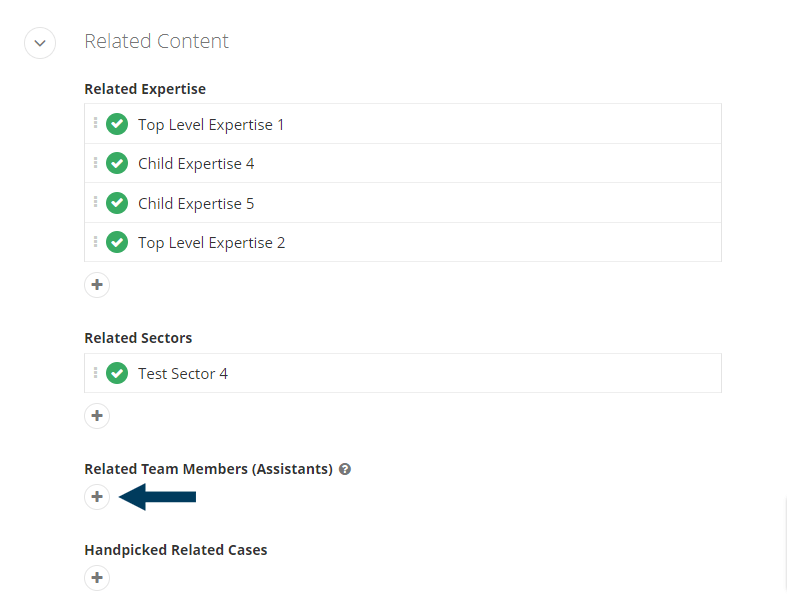Toggle green check for Child Expertise 4
This screenshot has height=614, width=787.
[117, 163]
